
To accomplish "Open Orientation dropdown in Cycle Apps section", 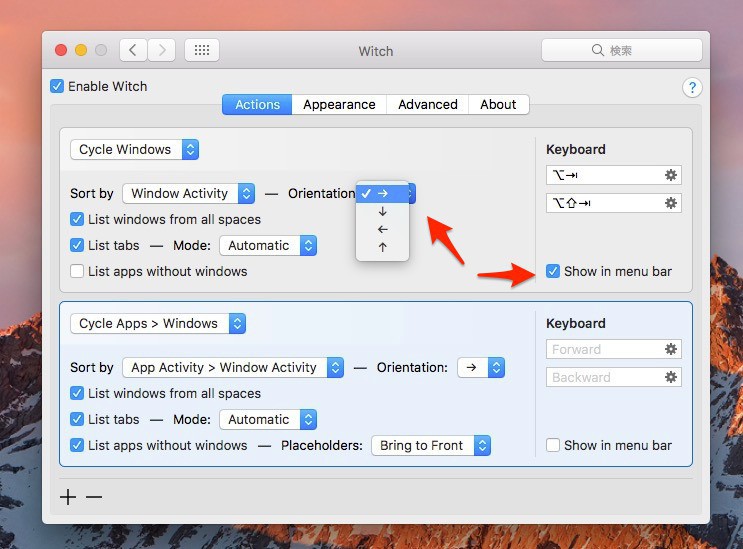I will point(481,368).
